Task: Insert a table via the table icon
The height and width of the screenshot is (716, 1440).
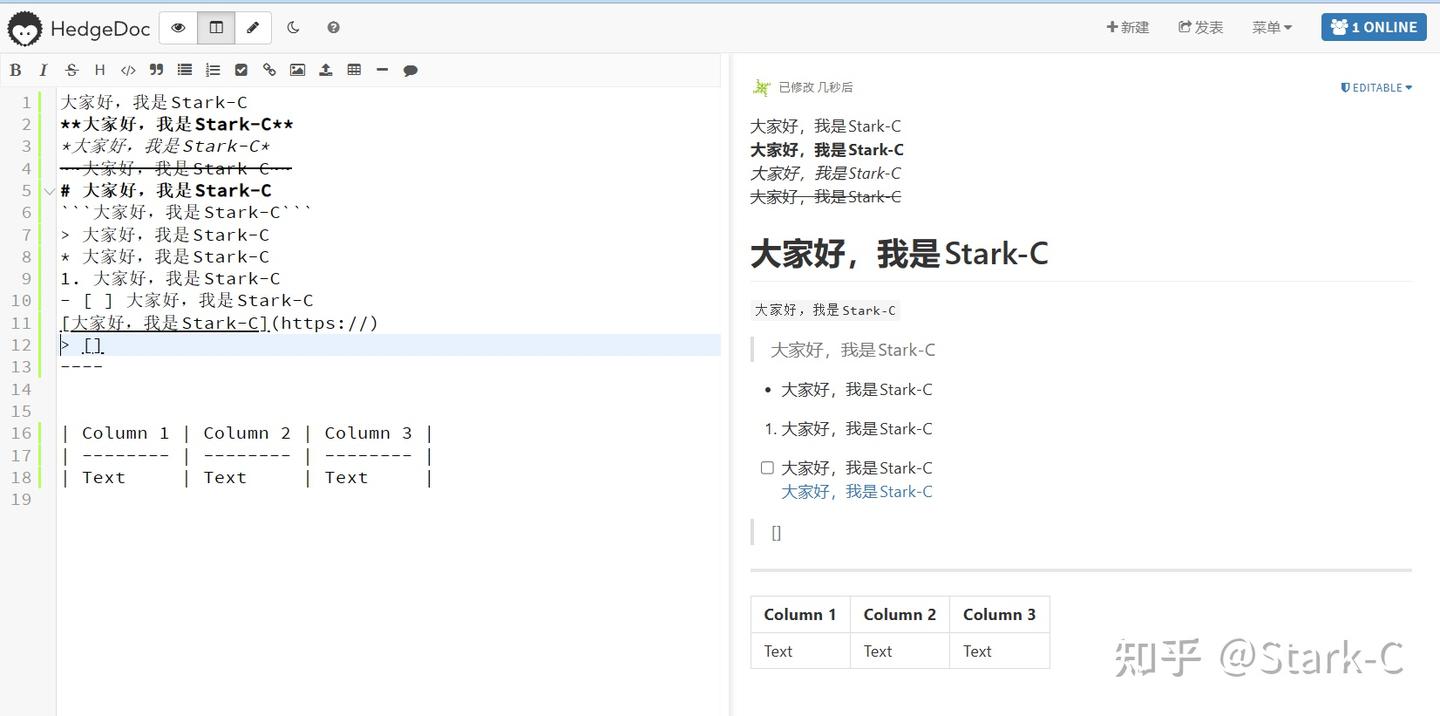Action: click(354, 69)
